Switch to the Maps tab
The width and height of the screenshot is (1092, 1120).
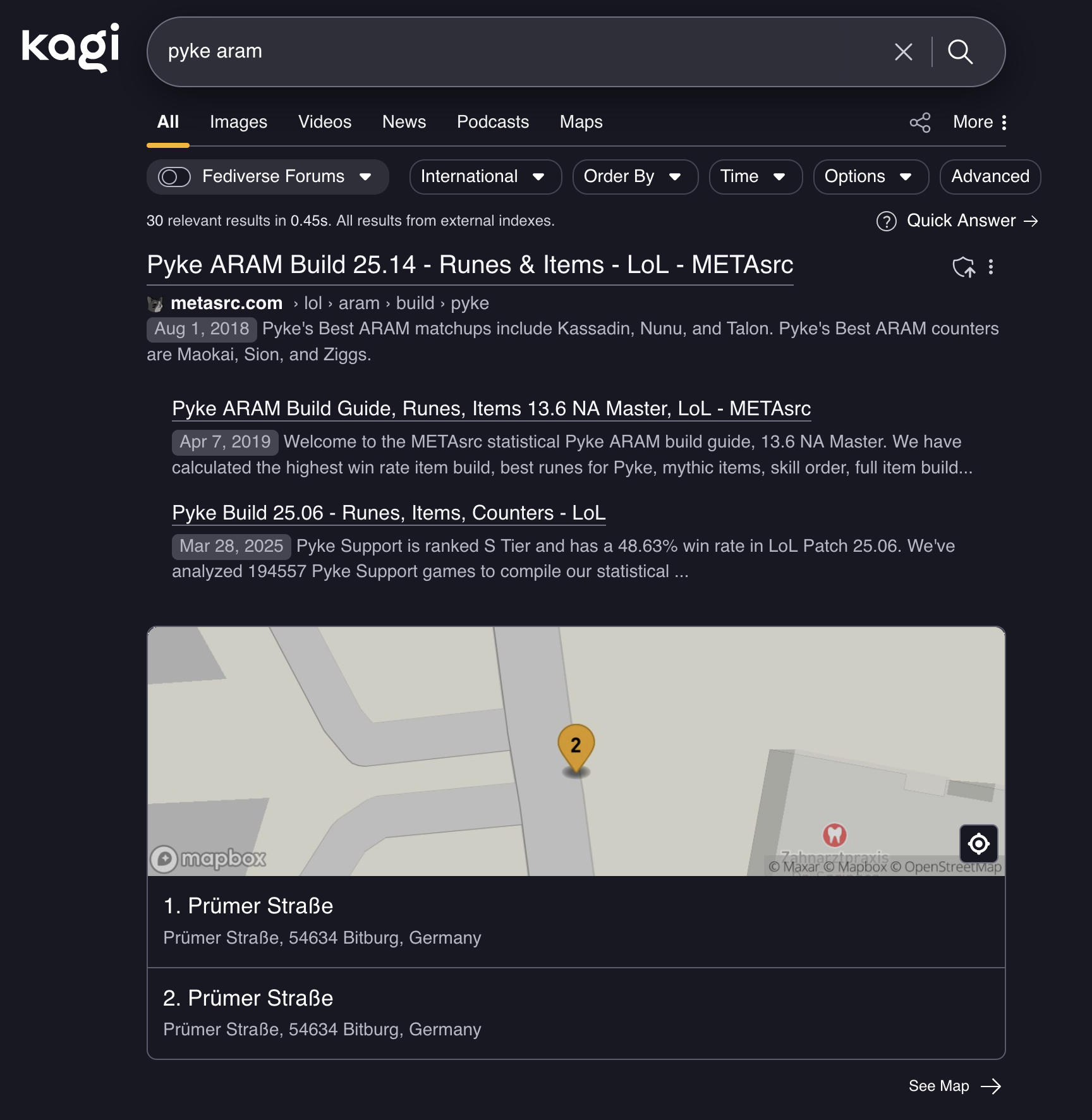[x=580, y=121]
